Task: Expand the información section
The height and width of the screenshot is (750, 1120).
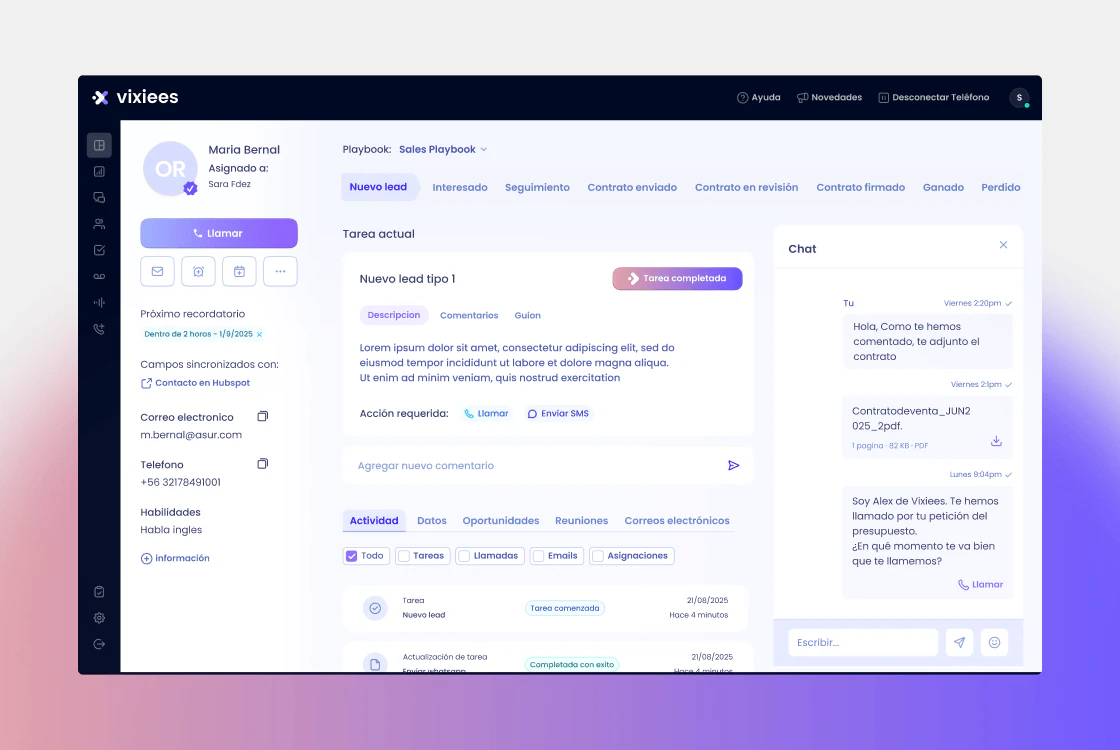Action: click(x=175, y=558)
